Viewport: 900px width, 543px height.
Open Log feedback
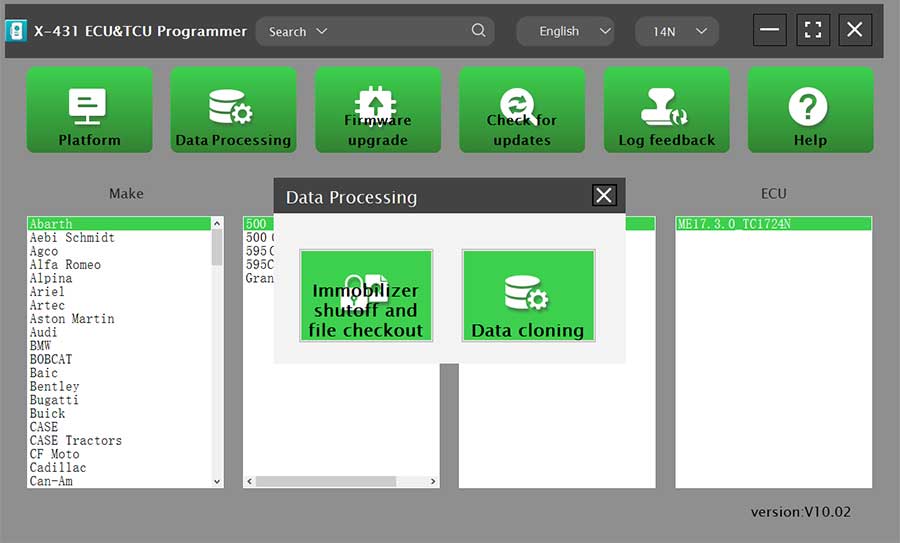coord(666,110)
